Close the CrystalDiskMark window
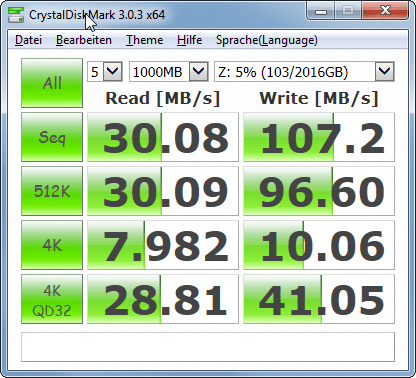Image resolution: width=416 pixels, height=378 pixels. pos(386,11)
